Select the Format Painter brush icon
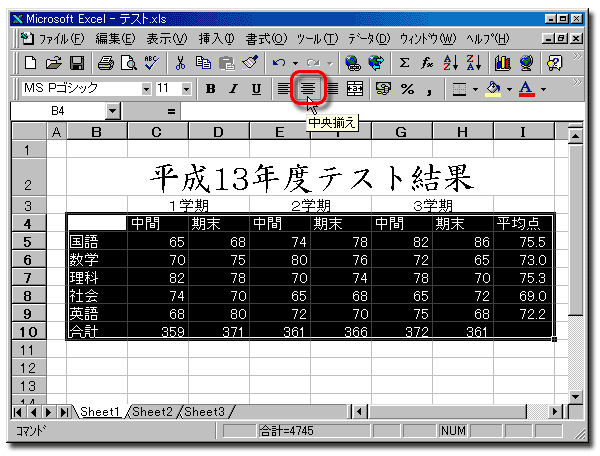This screenshot has height=456, width=600. click(x=250, y=63)
